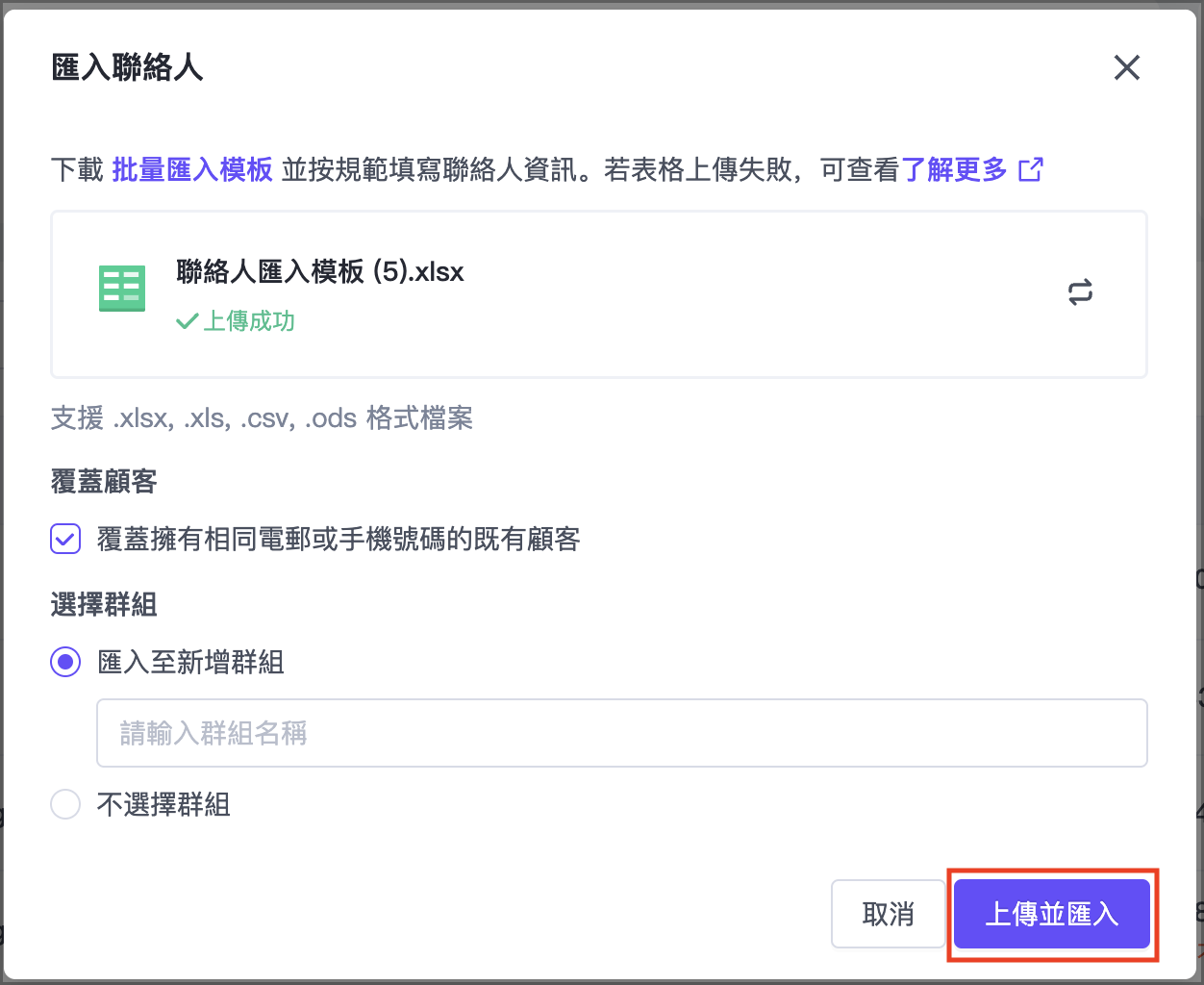
Task: Open the 批量匯入模板 download link
Action: click(192, 169)
